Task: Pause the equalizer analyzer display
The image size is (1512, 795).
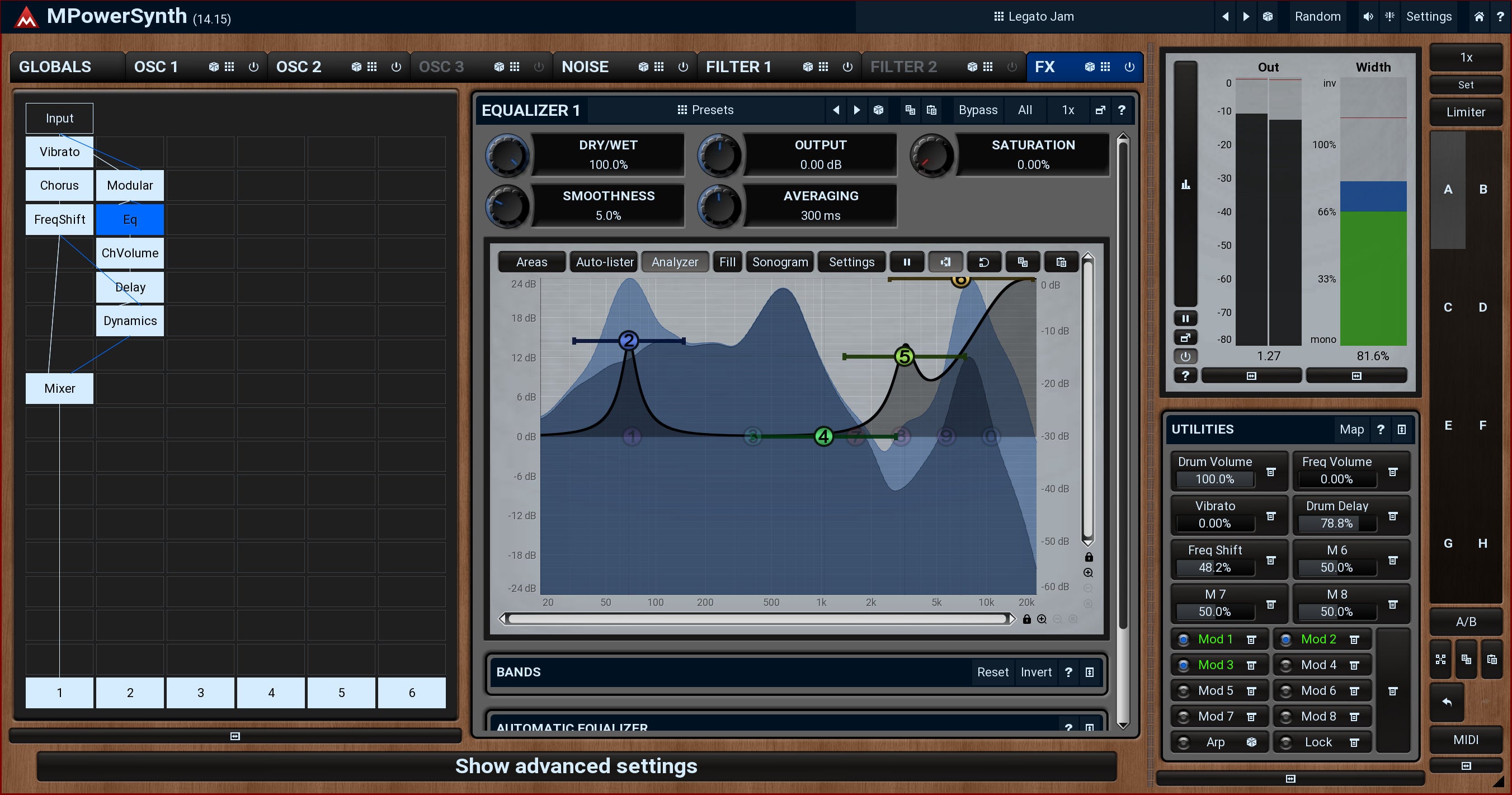Action: tap(906, 262)
